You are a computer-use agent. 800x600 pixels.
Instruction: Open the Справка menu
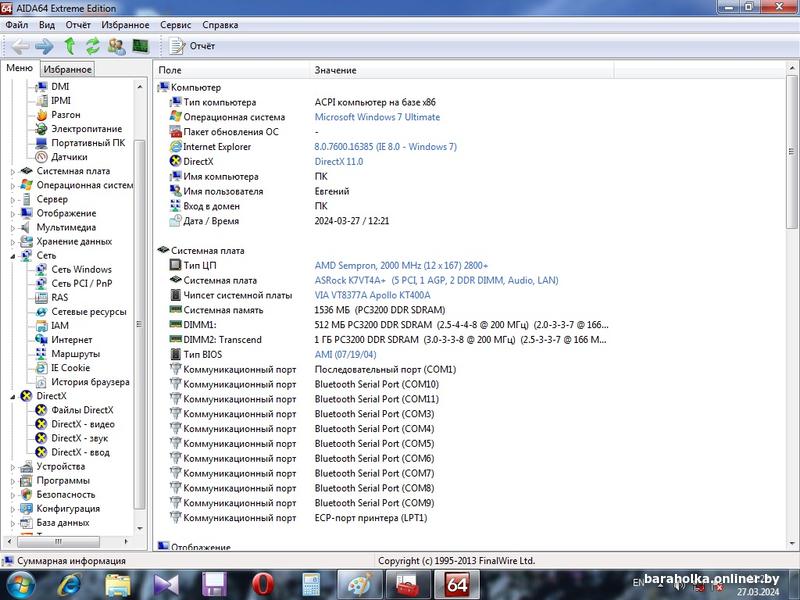pos(220,24)
